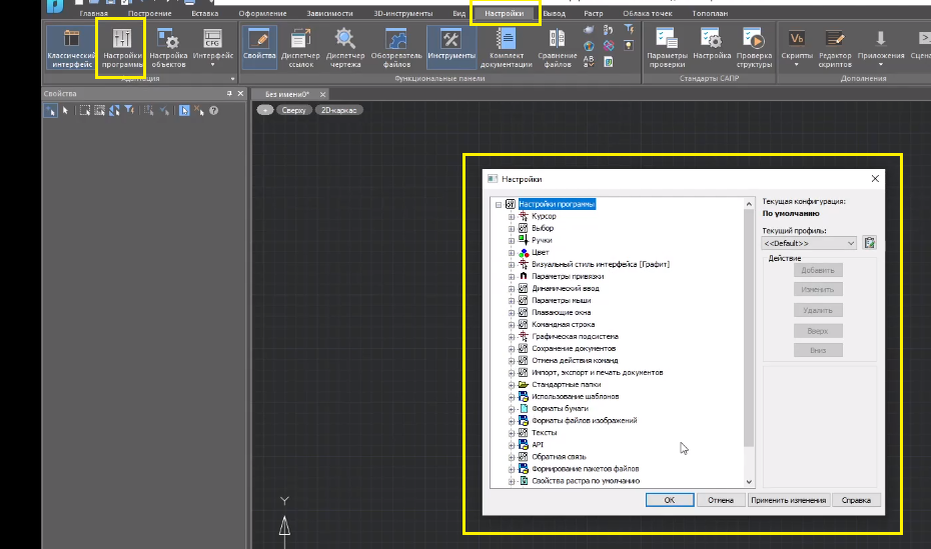Viewport: 931px width, 549px height.
Task: Open Диспетчер чертежа panel
Action: click(345, 47)
